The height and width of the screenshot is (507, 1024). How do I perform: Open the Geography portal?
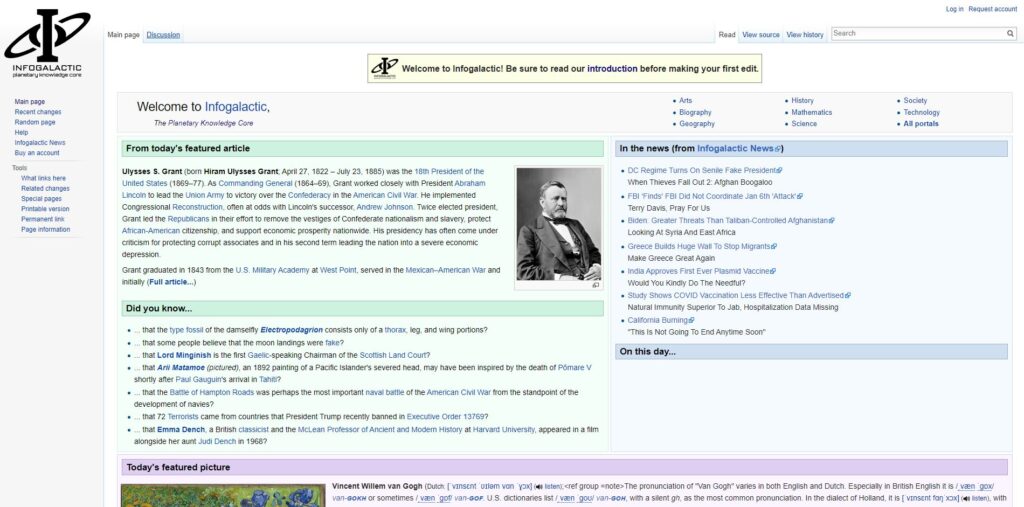click(697, 123)
